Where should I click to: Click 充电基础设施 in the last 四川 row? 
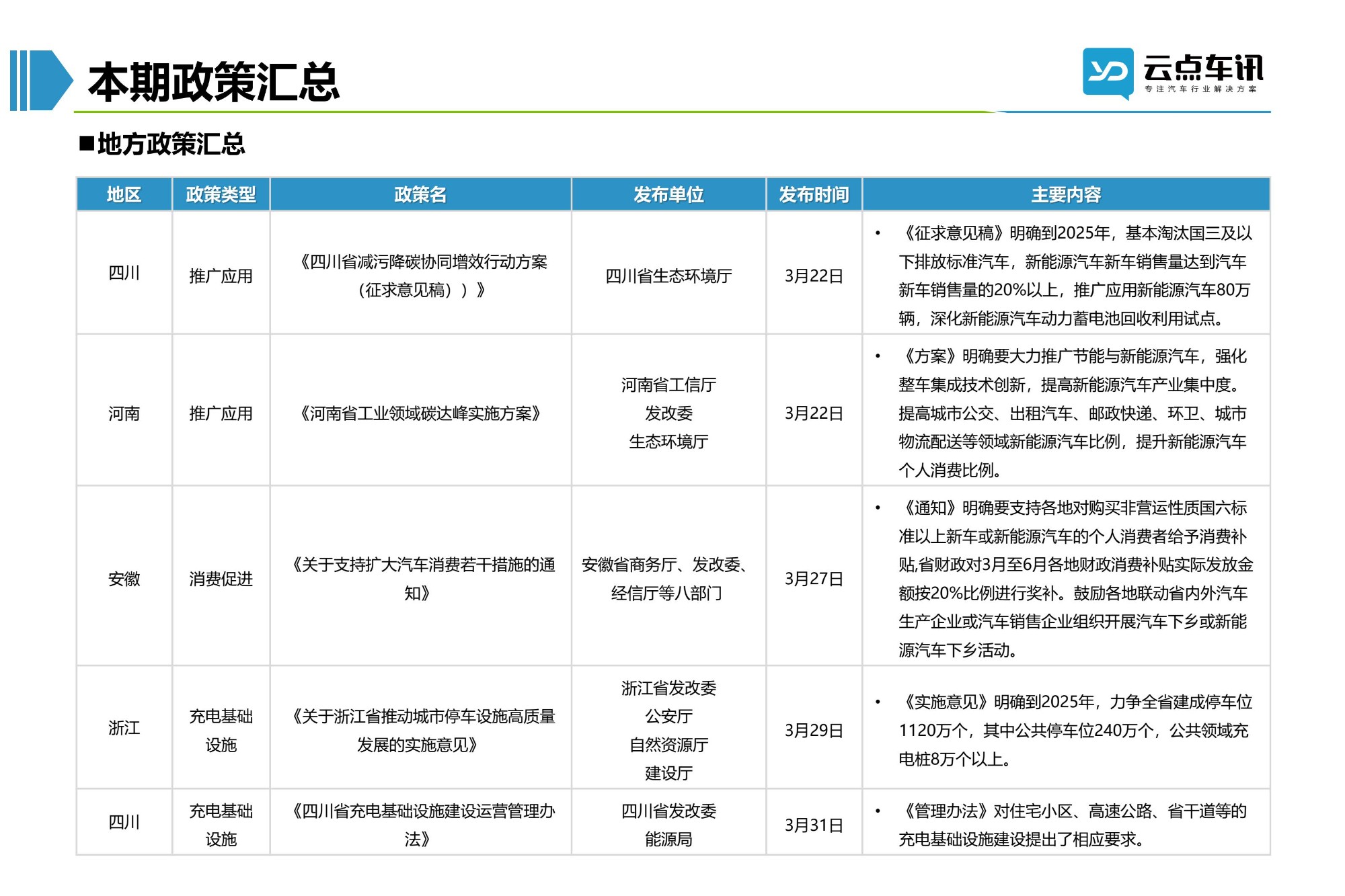221,825
